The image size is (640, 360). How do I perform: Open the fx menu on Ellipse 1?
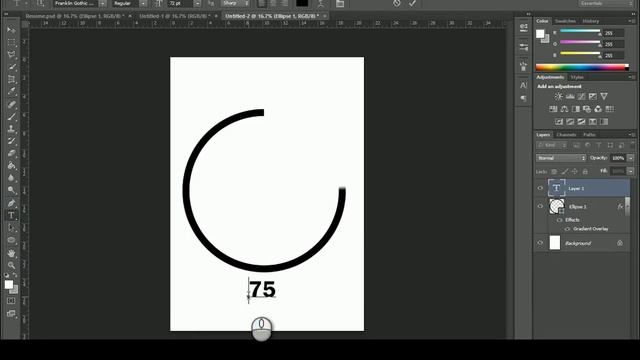coord(620,207)
